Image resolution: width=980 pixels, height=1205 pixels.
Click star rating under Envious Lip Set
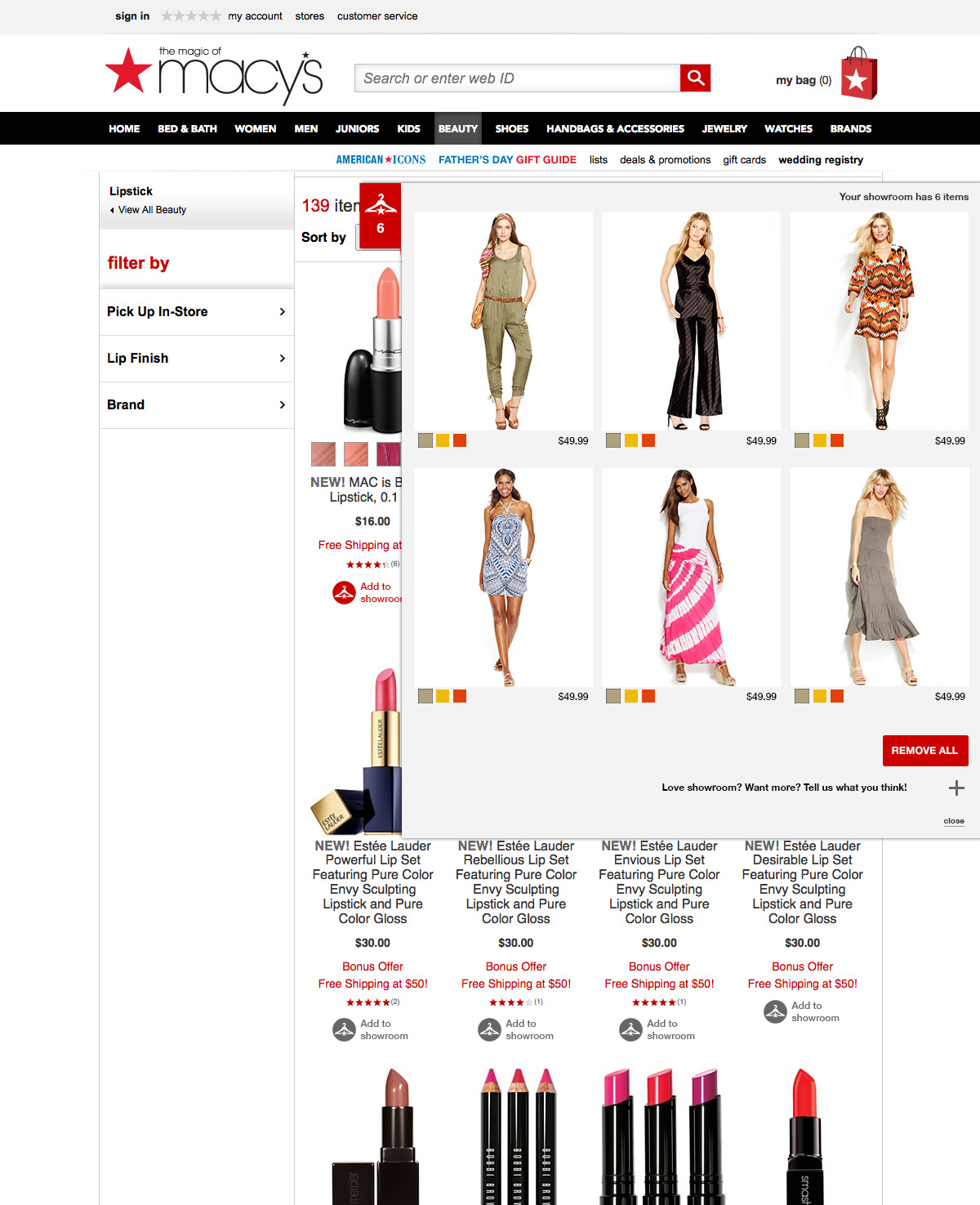tap(653, 1002)
